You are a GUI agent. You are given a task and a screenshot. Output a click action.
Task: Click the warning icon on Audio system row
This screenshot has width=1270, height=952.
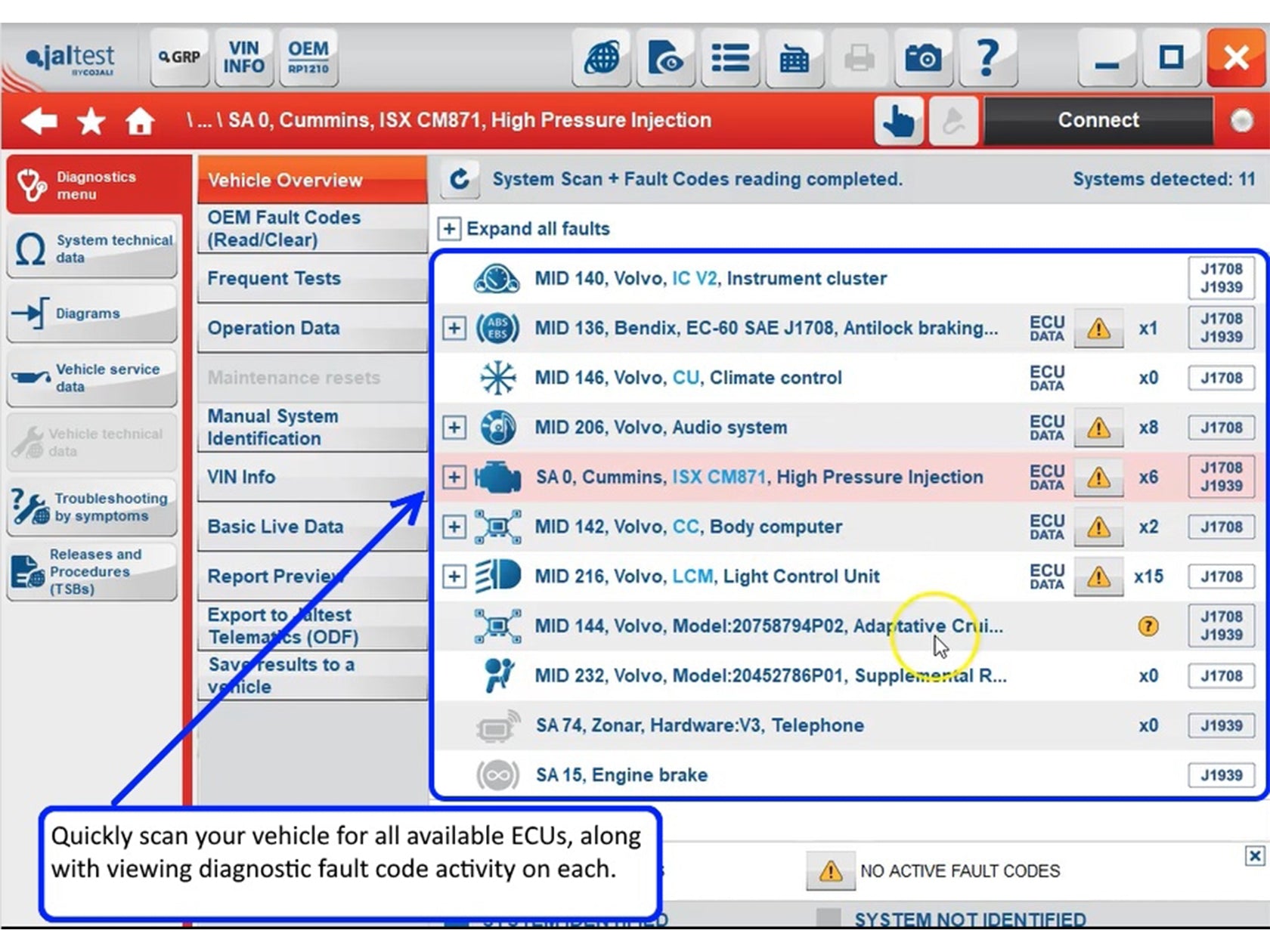tap(1098, 428)
